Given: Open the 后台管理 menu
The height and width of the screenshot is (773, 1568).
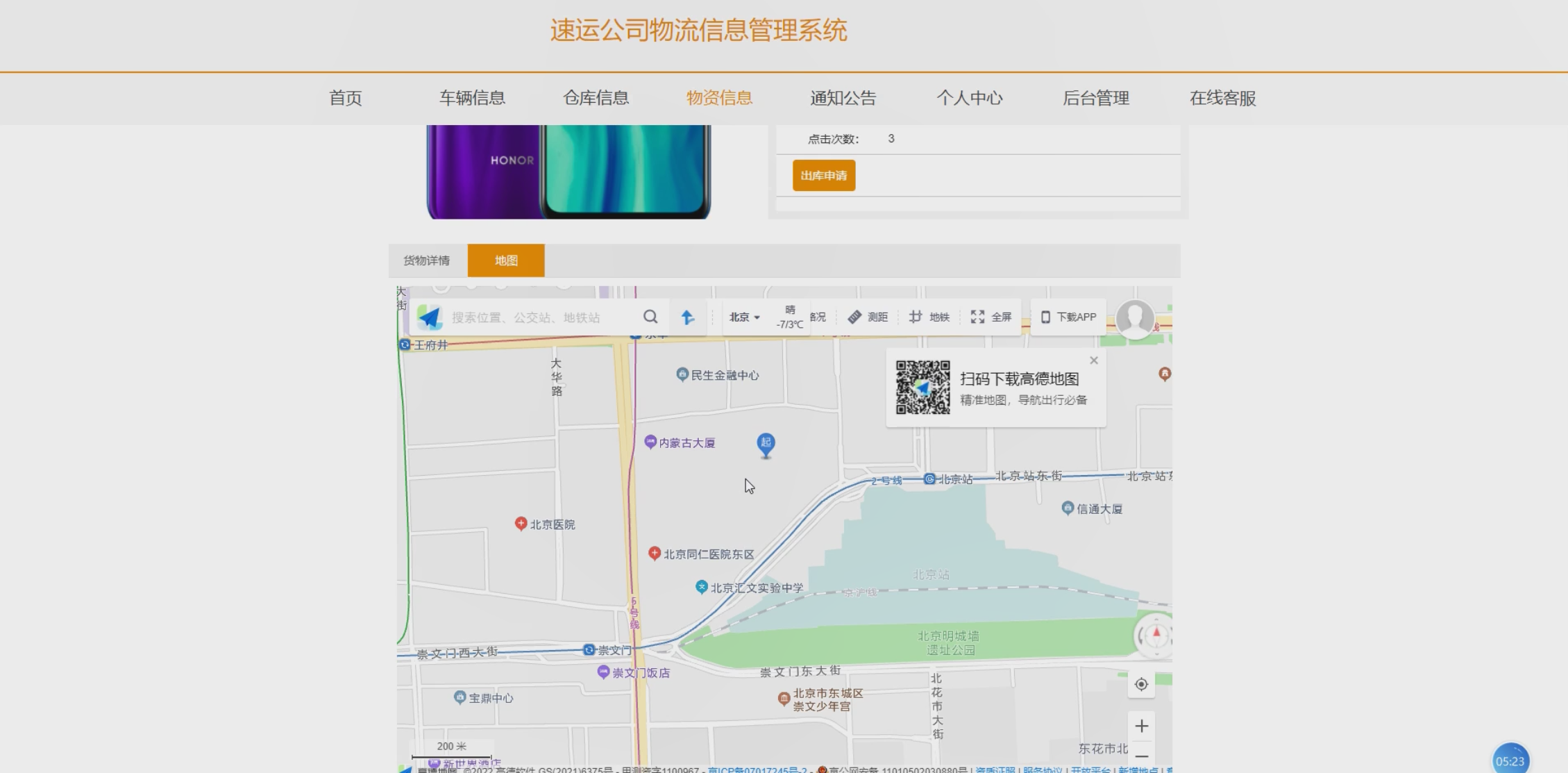Looking at the screenshot, I should [x=1096, y=98].
